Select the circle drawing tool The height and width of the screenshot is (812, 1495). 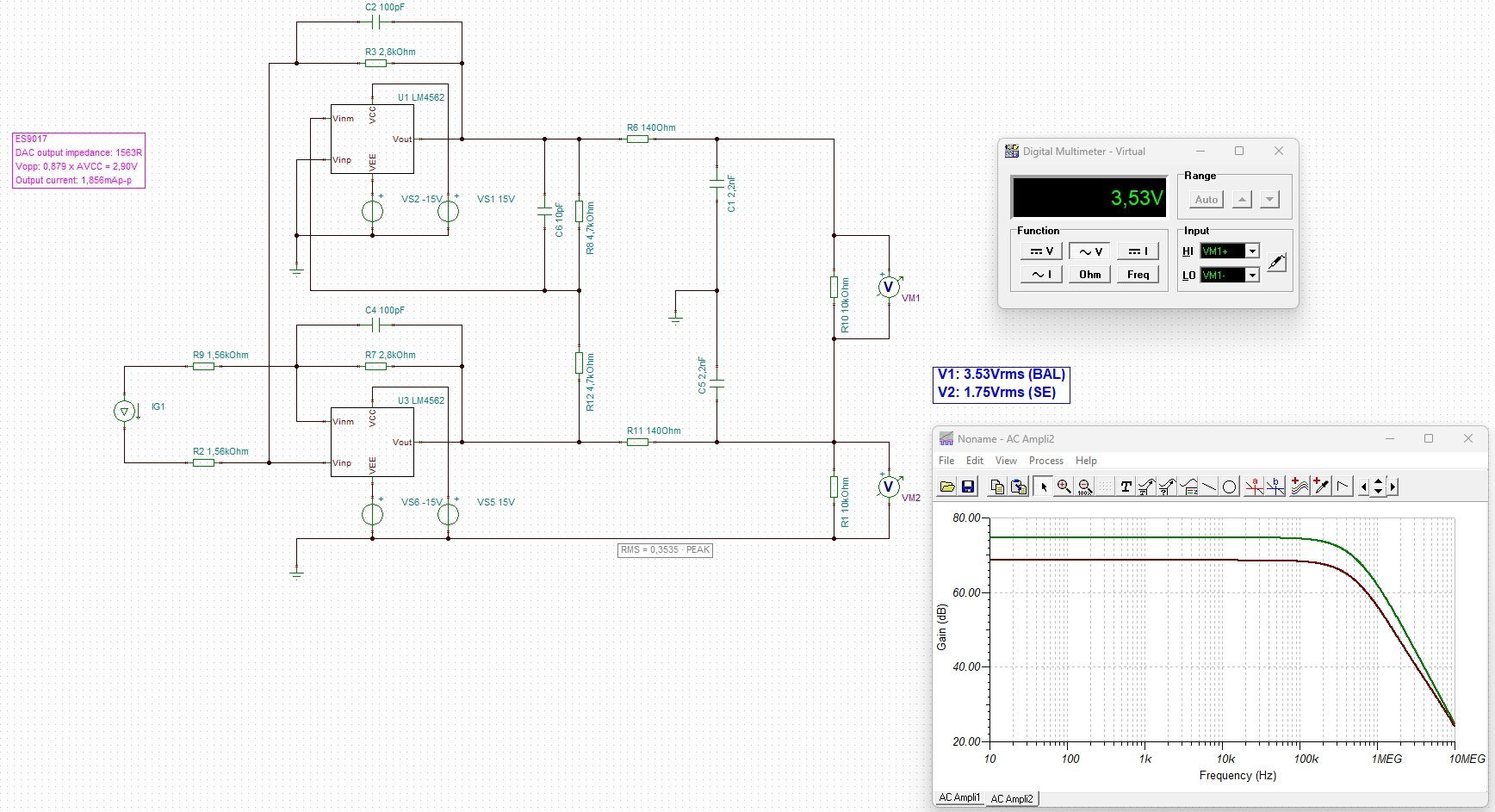click(x=1230, y=487)
